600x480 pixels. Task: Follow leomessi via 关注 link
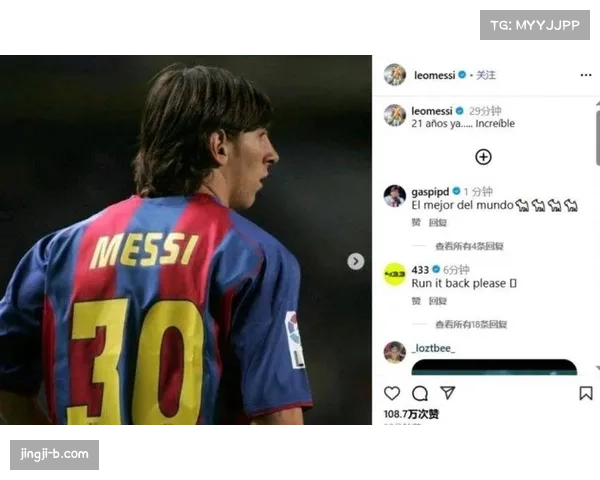tap(486, 75)
